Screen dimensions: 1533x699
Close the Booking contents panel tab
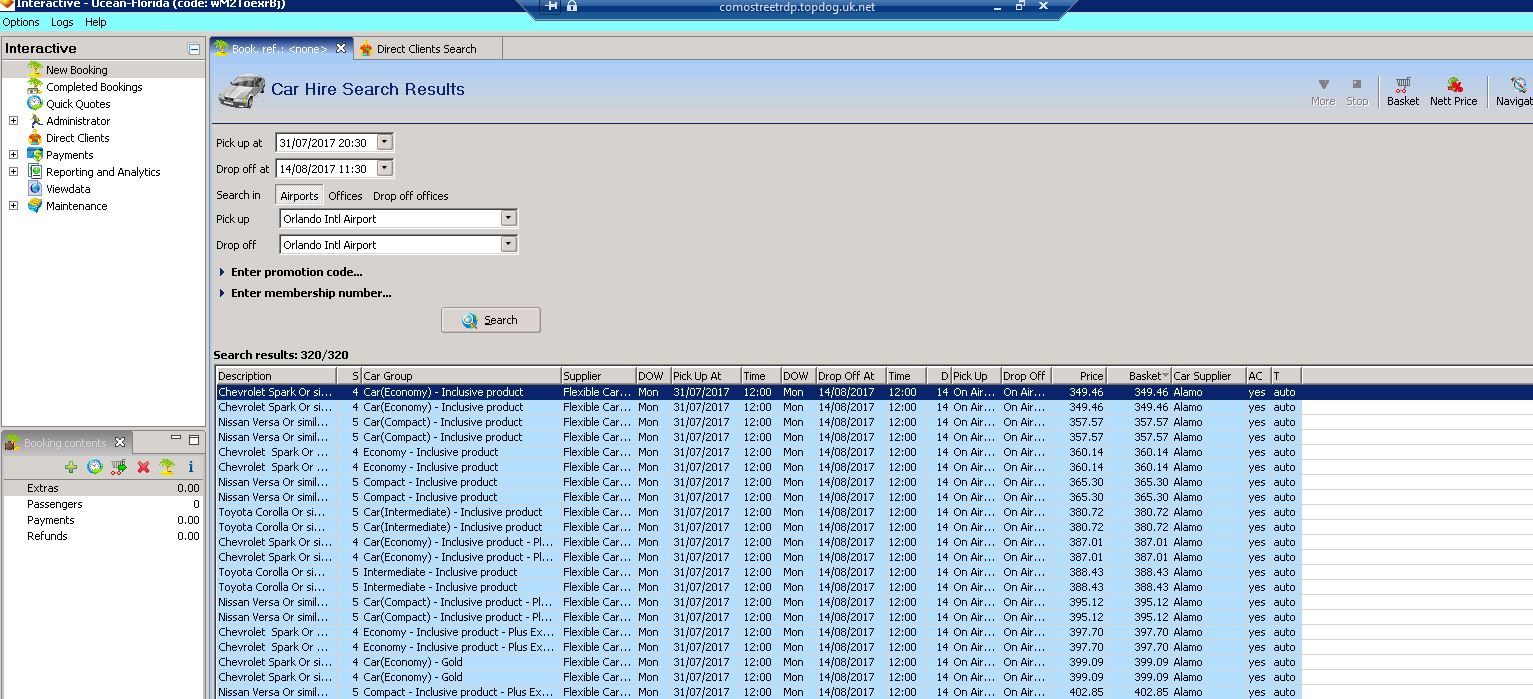pyautogui.click(x=120, y=442)
